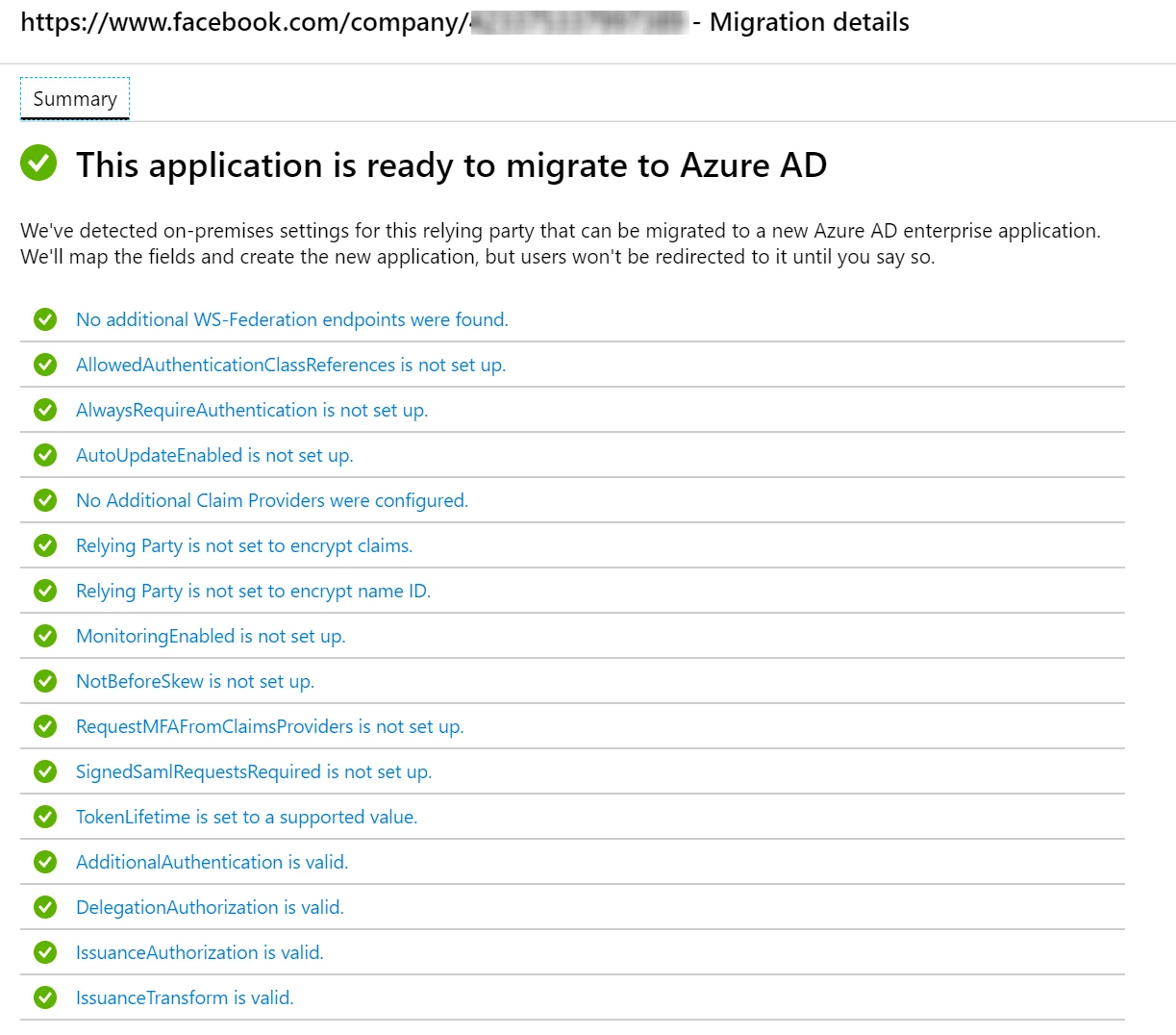Click green check icon beside RequestMFAFromClaimsProviders row
The height and width of the screenshot is (1035, 1176).
click(x=45, y=726)
